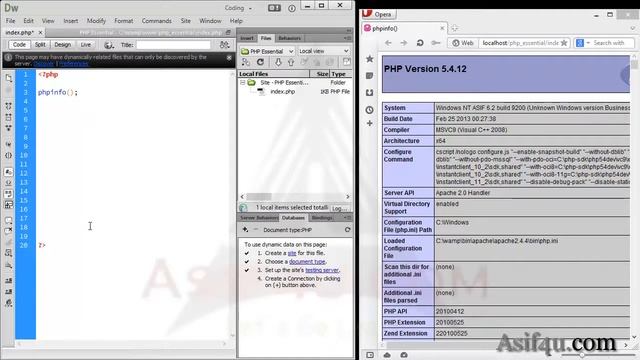Viewport: 640px width, 360px height.
Task: Click the Discover link in the info bar
Action: point(44,64)
